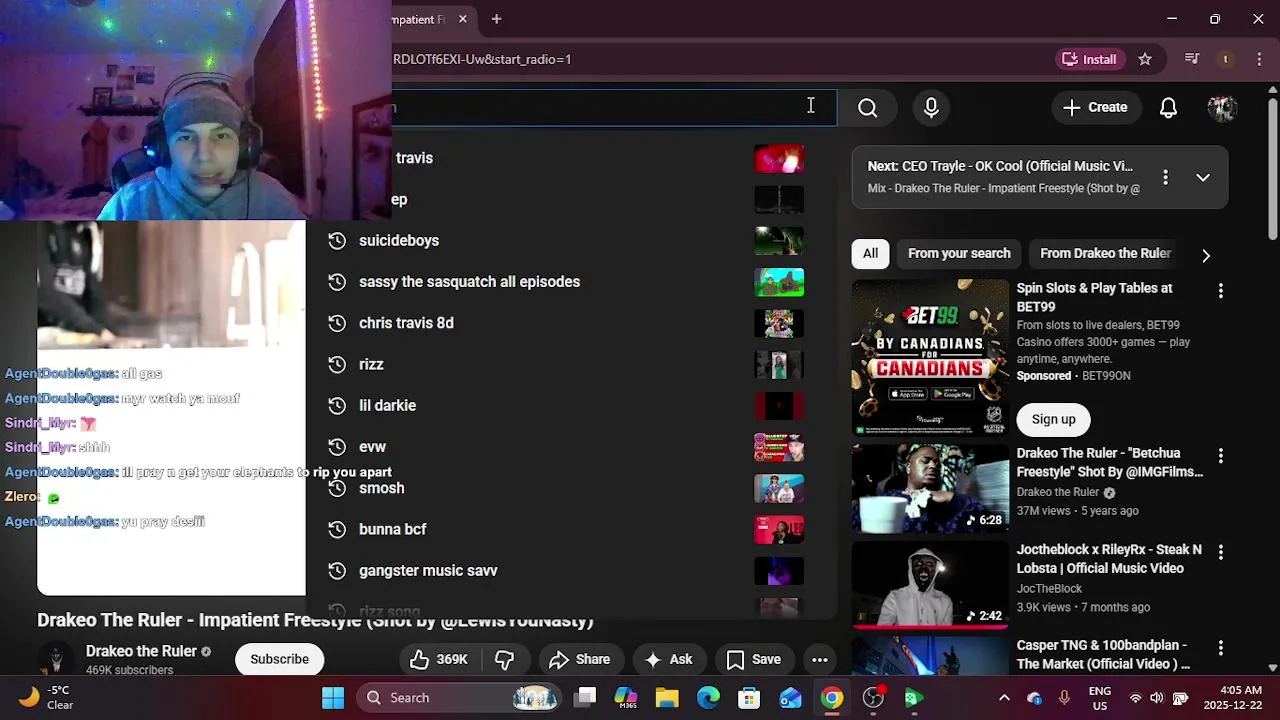Open the Betchua Freestyle video thumbnail
Image resolution: width=1280 pixels, height=720 pixels.
point(930,489)
